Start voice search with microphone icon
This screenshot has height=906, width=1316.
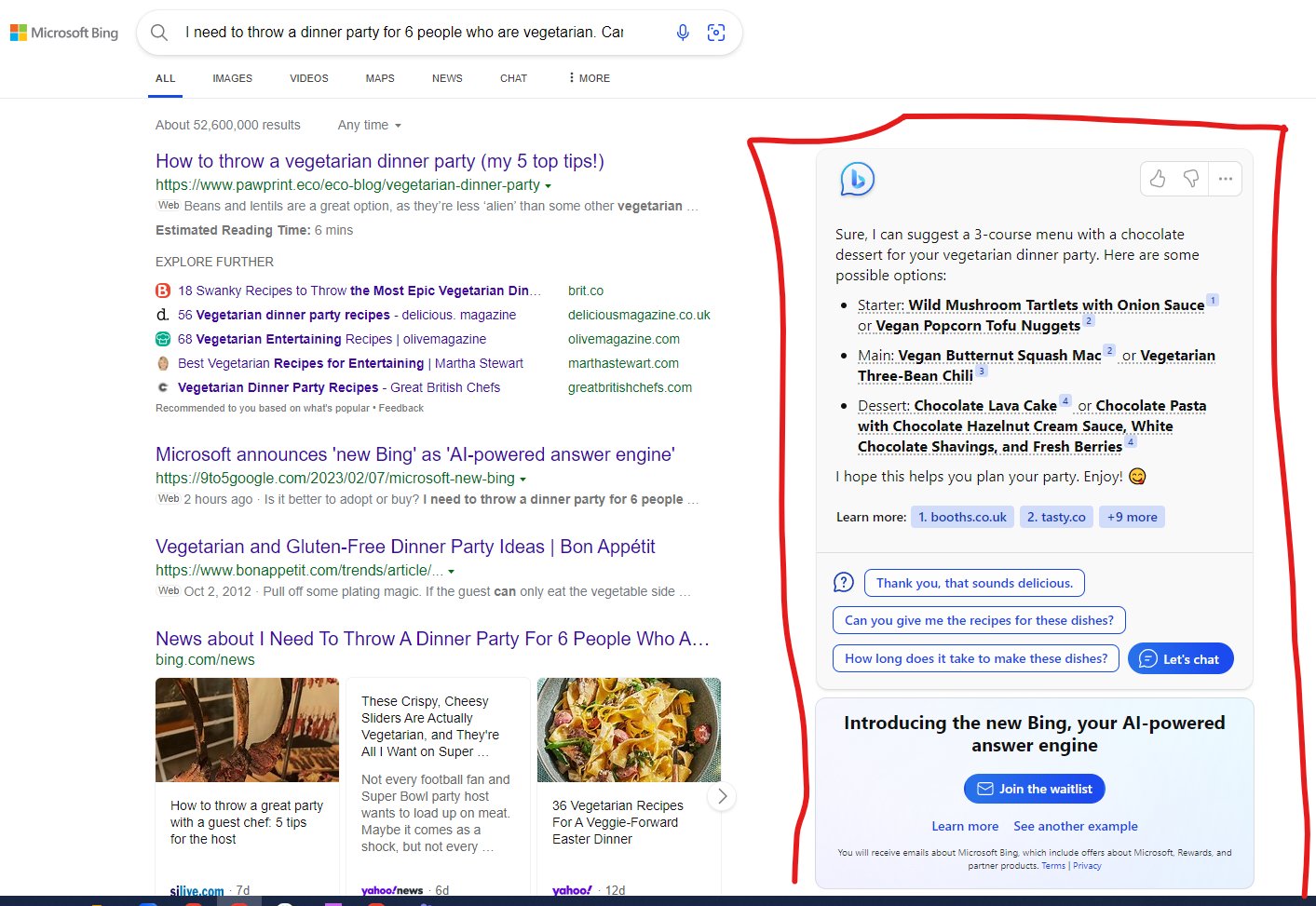(x=683, y=33)
